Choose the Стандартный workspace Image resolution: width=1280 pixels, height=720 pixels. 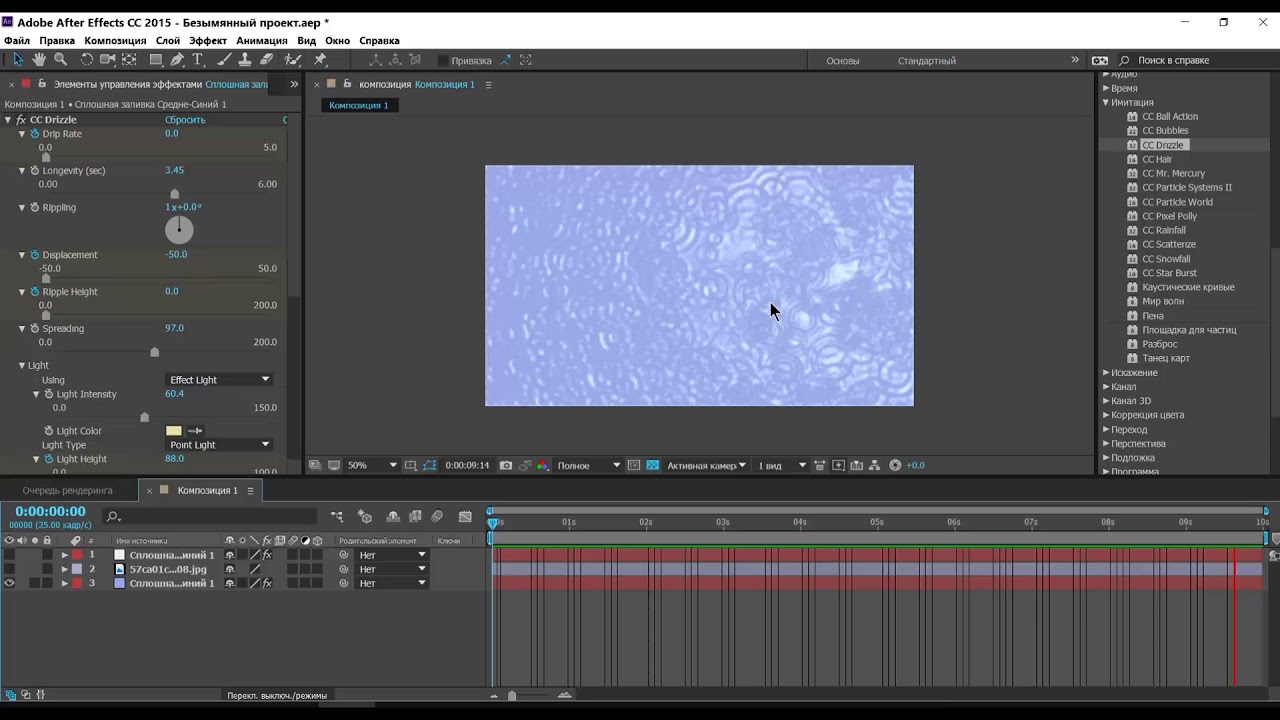click(927, 61)
